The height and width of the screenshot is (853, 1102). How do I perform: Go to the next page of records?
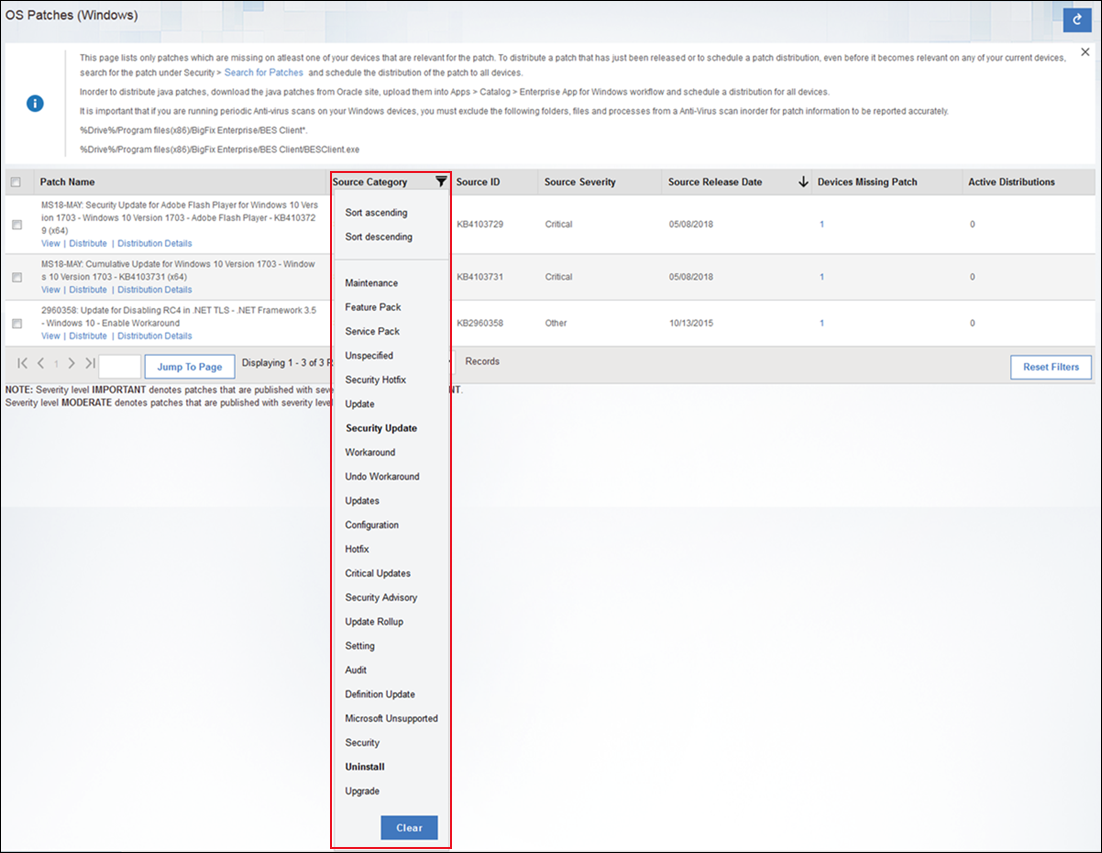click(x=72, y=362)
